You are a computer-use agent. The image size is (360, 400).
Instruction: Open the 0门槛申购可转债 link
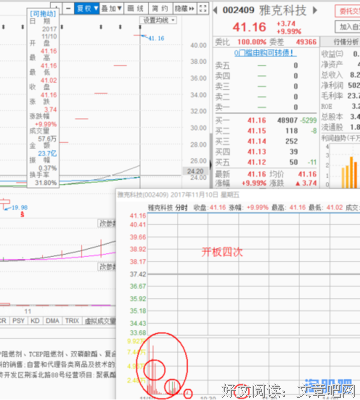265,53
